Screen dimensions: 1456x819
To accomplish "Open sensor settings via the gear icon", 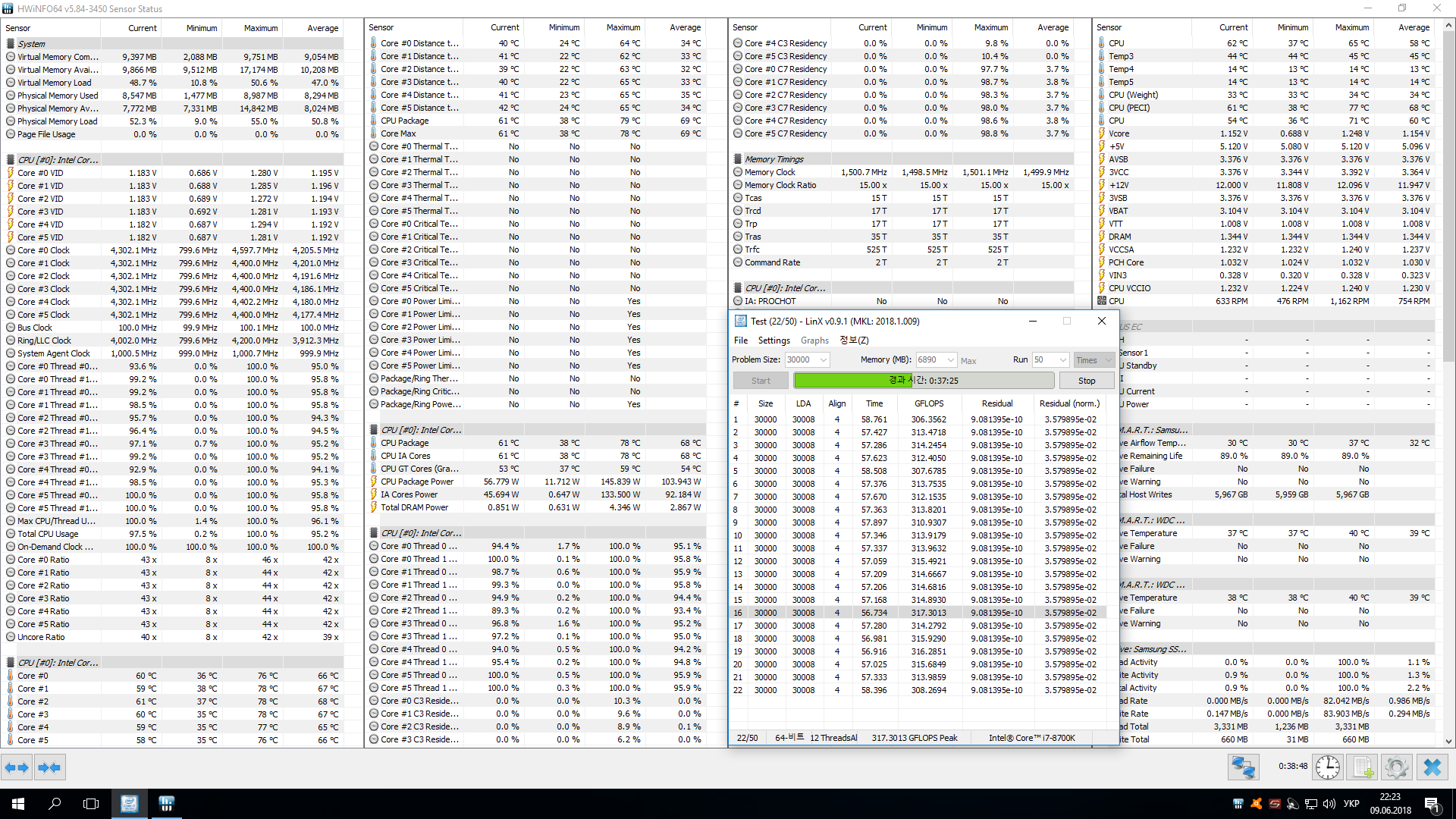I will [x=1396, y=767].
